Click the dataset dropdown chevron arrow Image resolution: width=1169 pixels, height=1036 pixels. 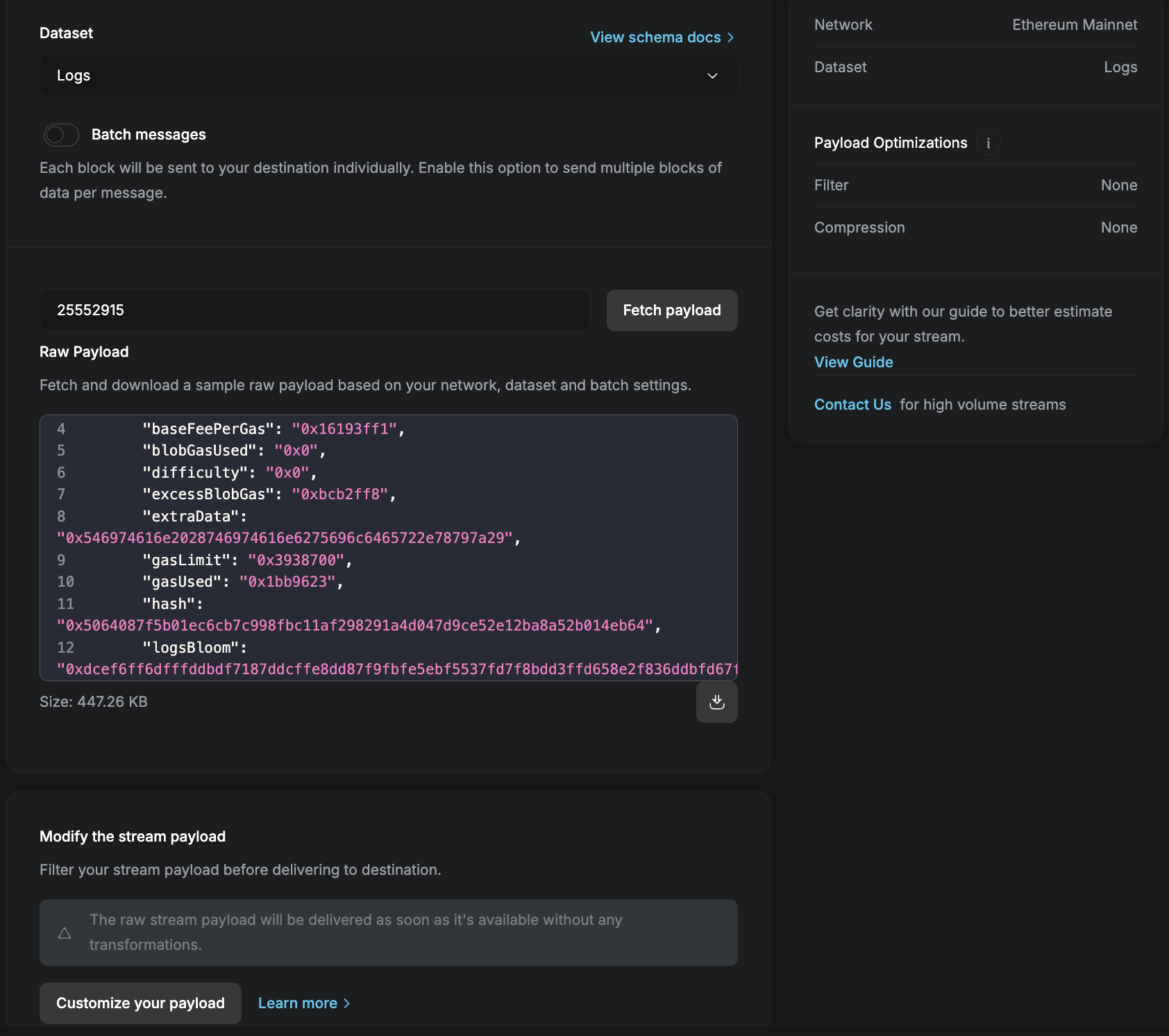point(712,76)
